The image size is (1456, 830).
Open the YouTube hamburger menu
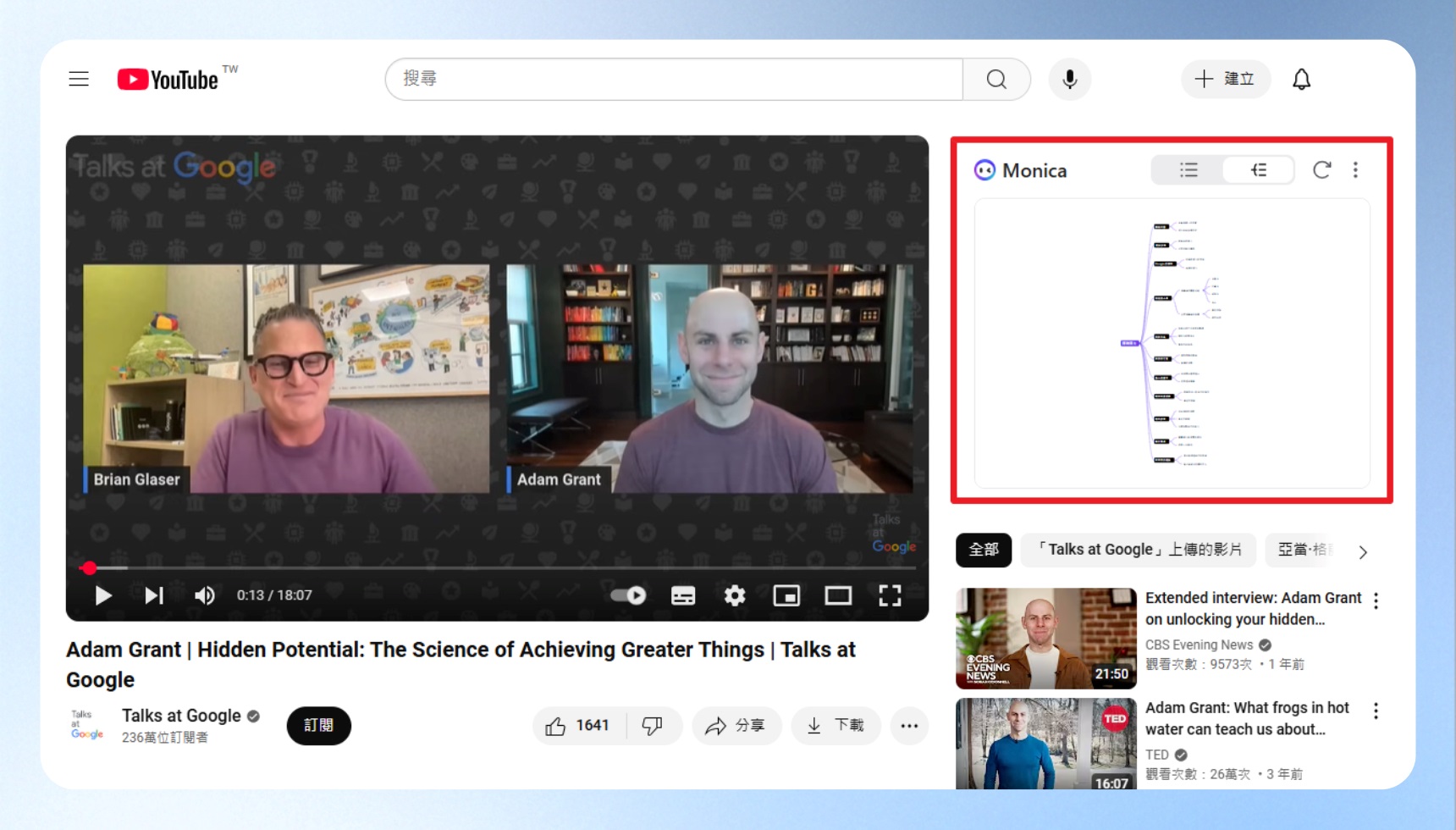(x=79, y=80)
